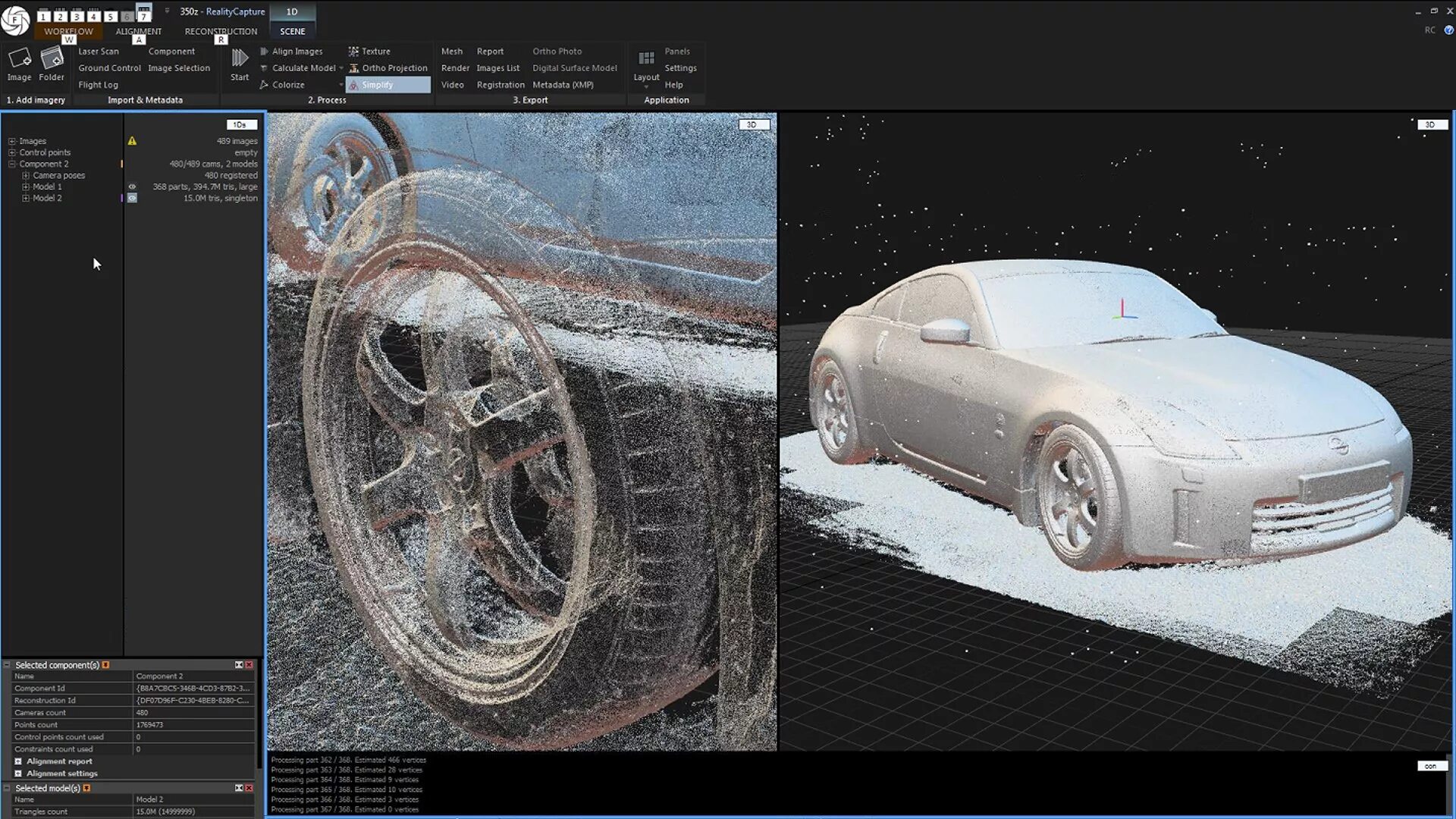The image size is (1456, 819).
Task: Click the Mesh export button
Action: [x=452, y=52]
